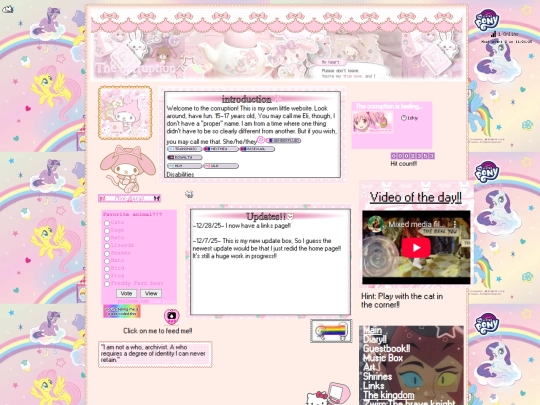This screenshot has height=405, width=540.
Task: Click the small cat sprite near introduction
Action: click(189, 194)
